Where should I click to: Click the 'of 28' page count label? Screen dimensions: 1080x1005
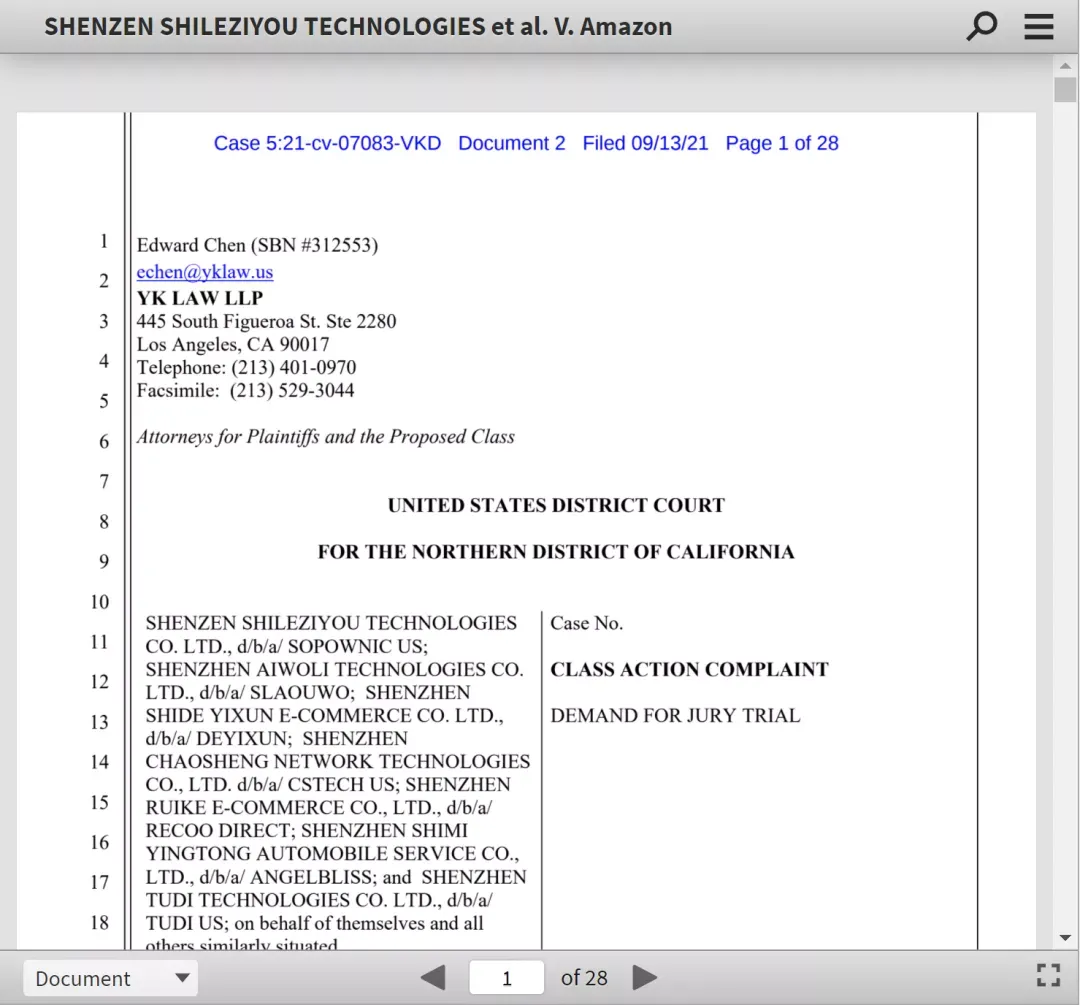click(x=584, y=978)
